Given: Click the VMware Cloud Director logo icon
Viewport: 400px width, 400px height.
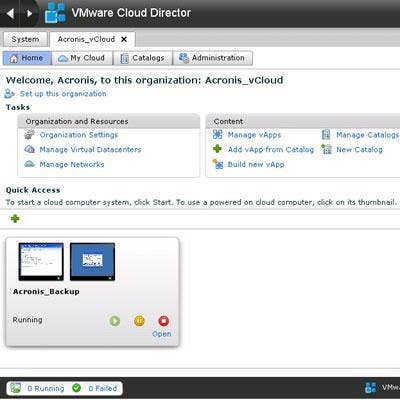Looking at the screenshot, I should point(56,13).
